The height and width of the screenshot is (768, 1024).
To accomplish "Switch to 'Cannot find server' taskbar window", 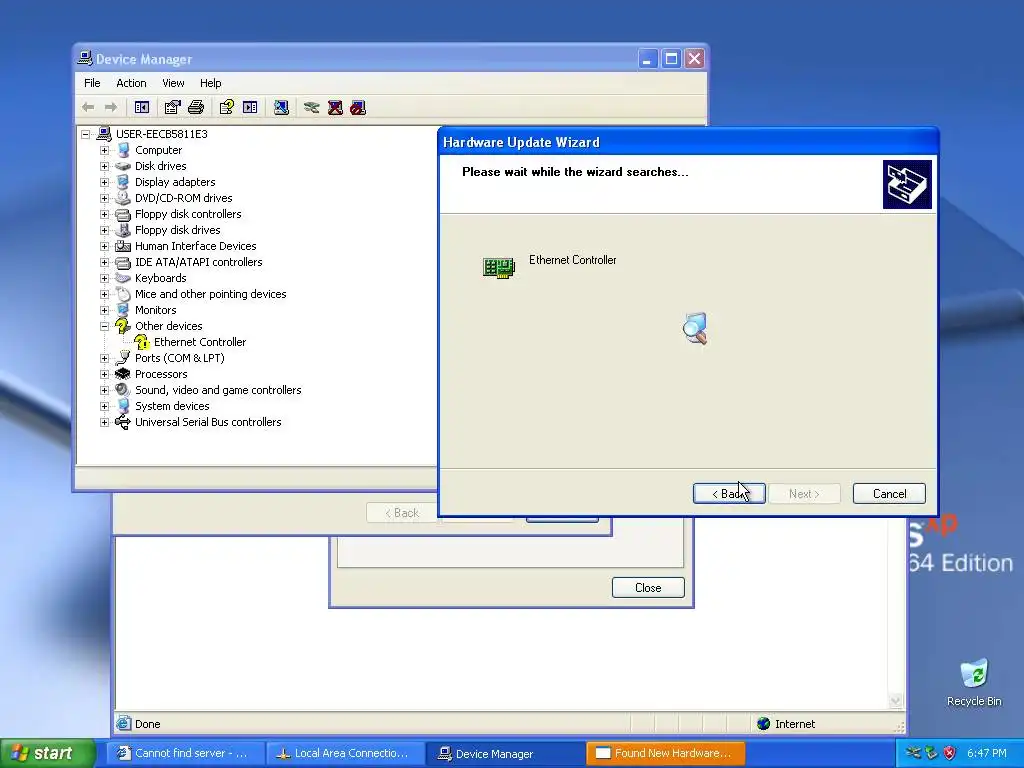I will 185,753.
